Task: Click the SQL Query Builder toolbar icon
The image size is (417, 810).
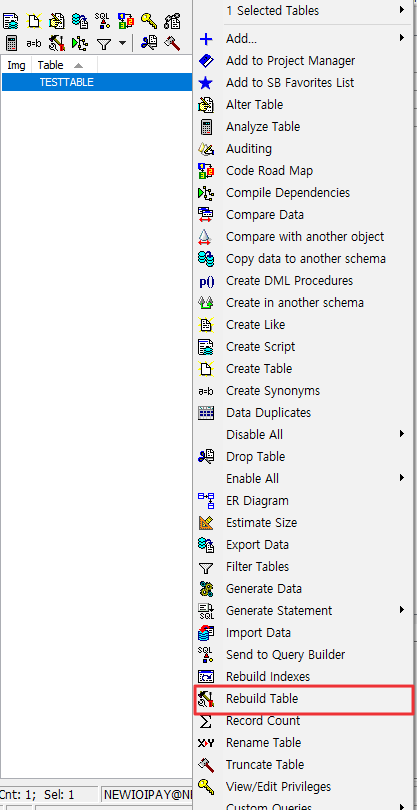Action: pos(102,21)
